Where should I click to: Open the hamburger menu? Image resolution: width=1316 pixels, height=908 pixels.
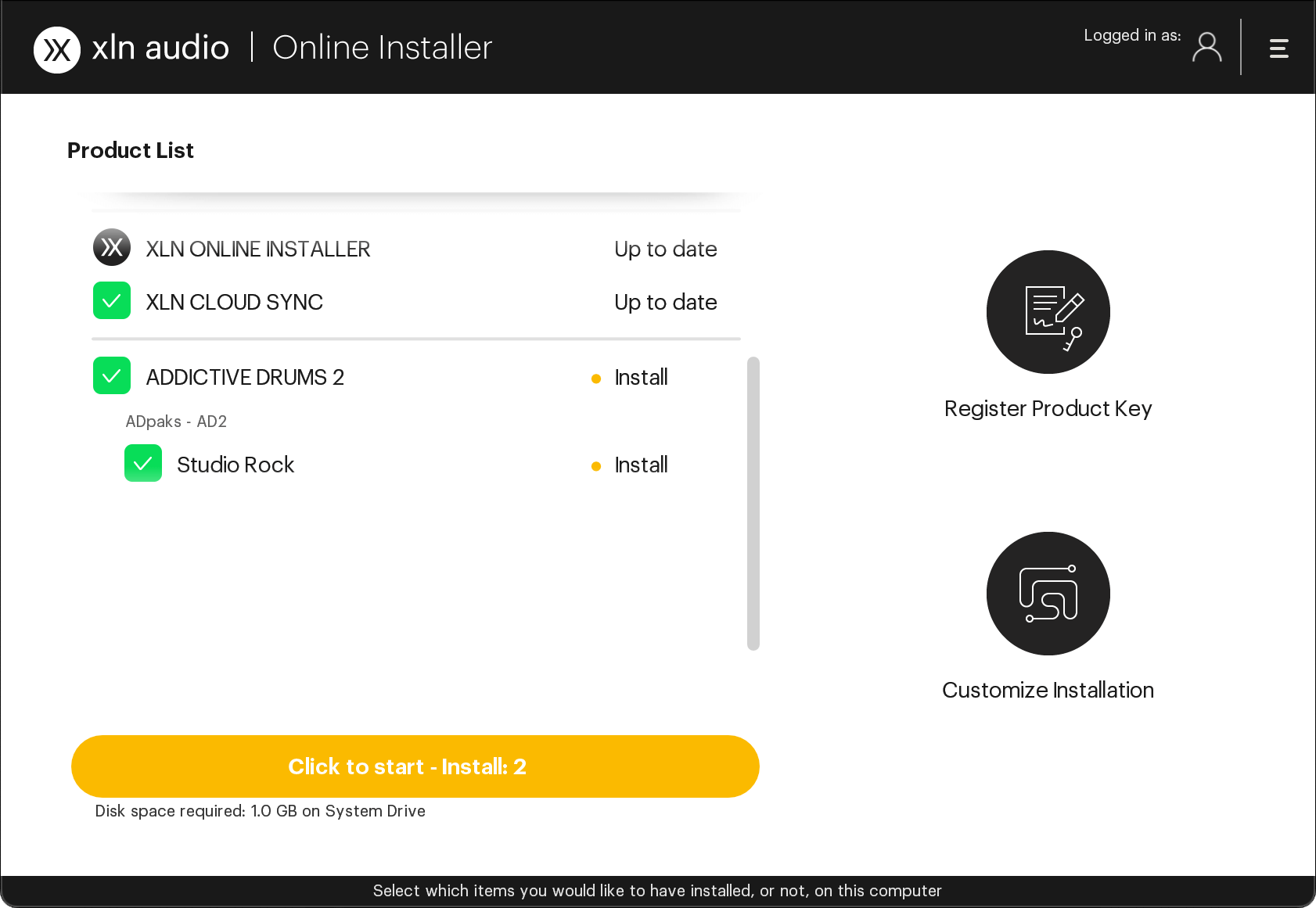coord(1278,48)
